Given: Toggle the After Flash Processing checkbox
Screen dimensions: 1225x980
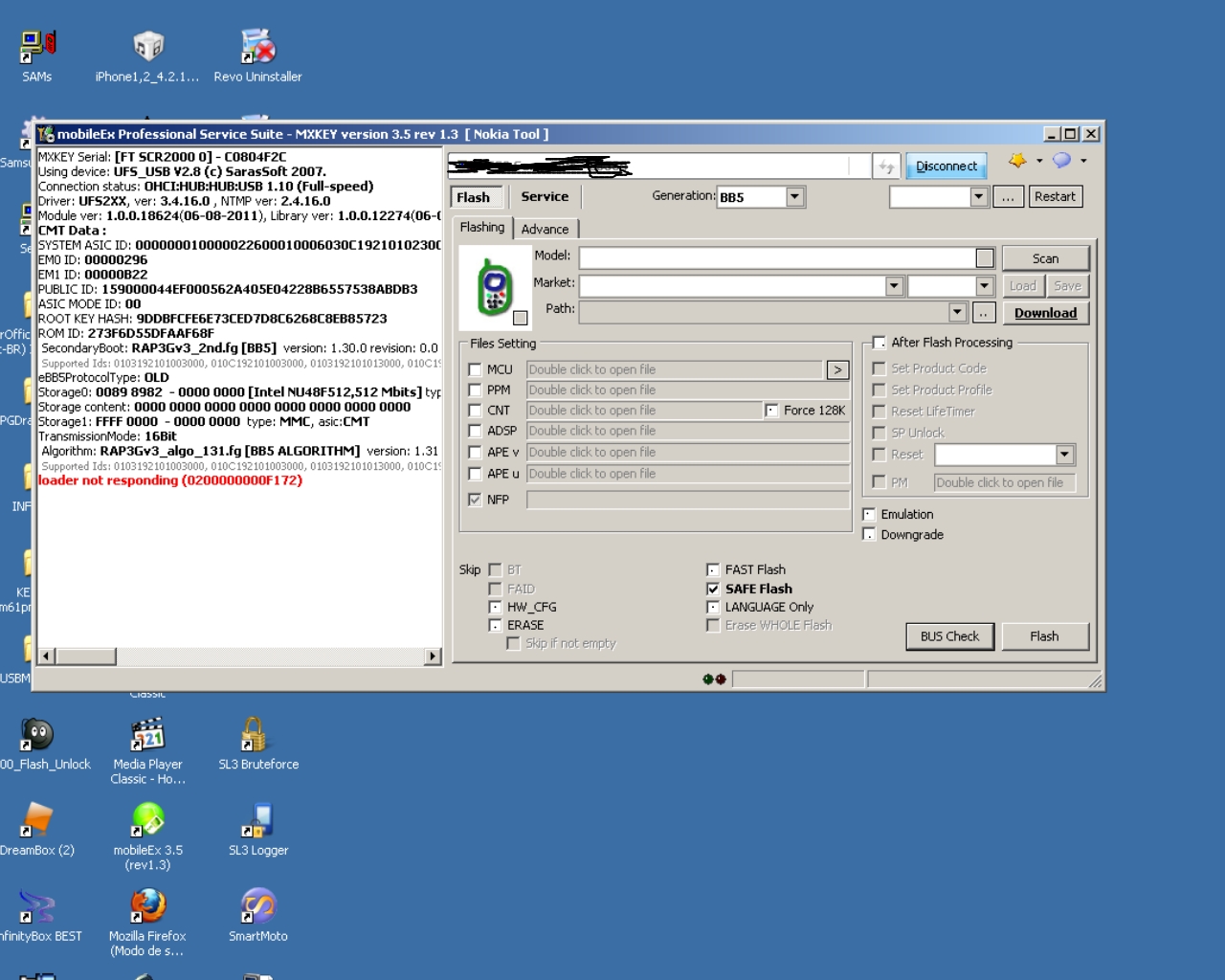Looking at the screenshot, I should pyautogui.click(x=879, y=343).
